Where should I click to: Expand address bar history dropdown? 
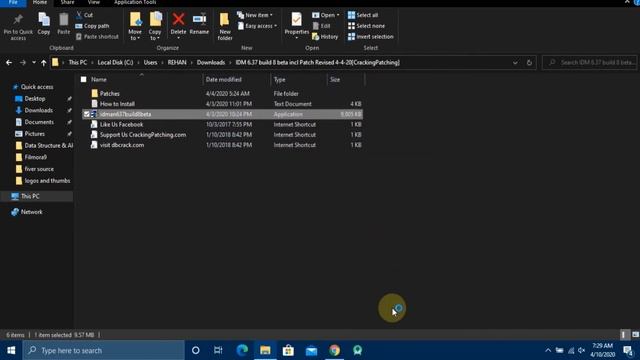515,62
